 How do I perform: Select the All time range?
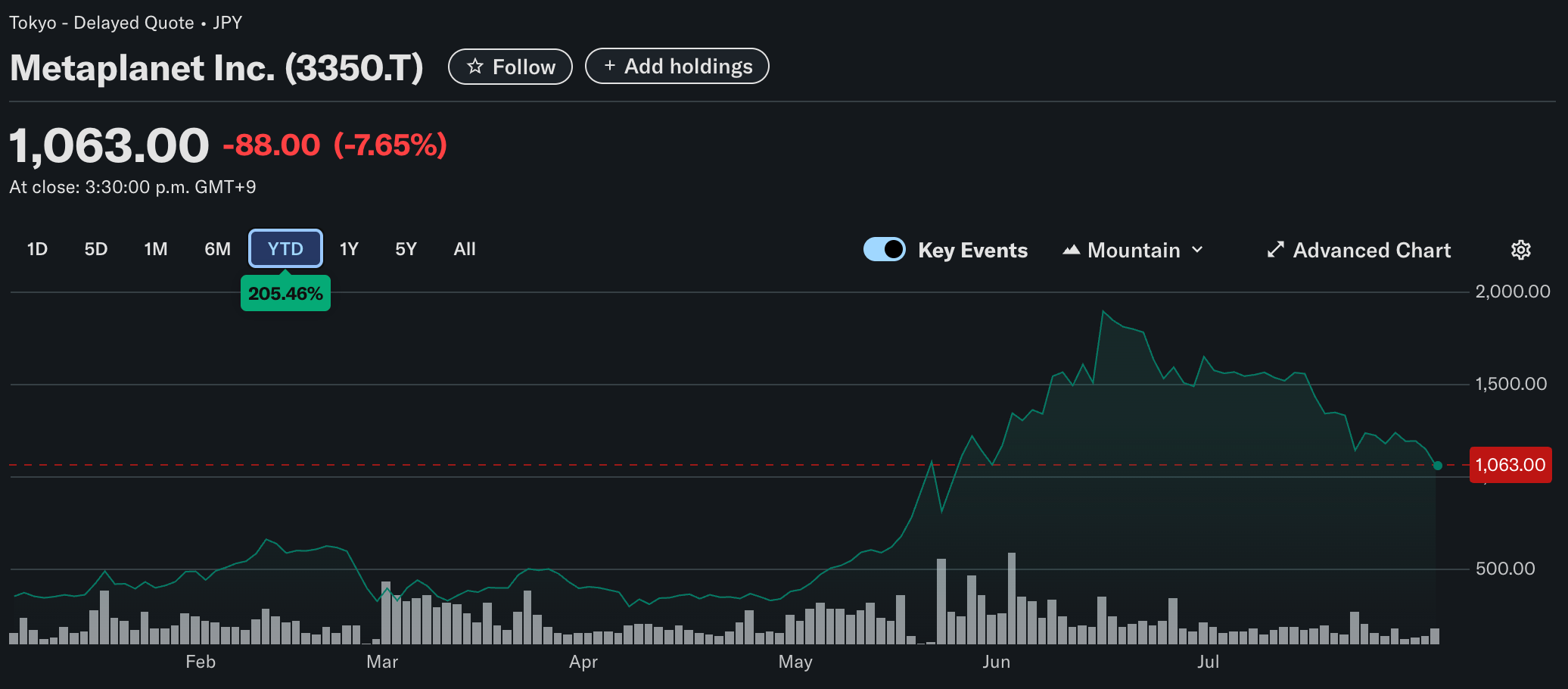tap(465, 249)
